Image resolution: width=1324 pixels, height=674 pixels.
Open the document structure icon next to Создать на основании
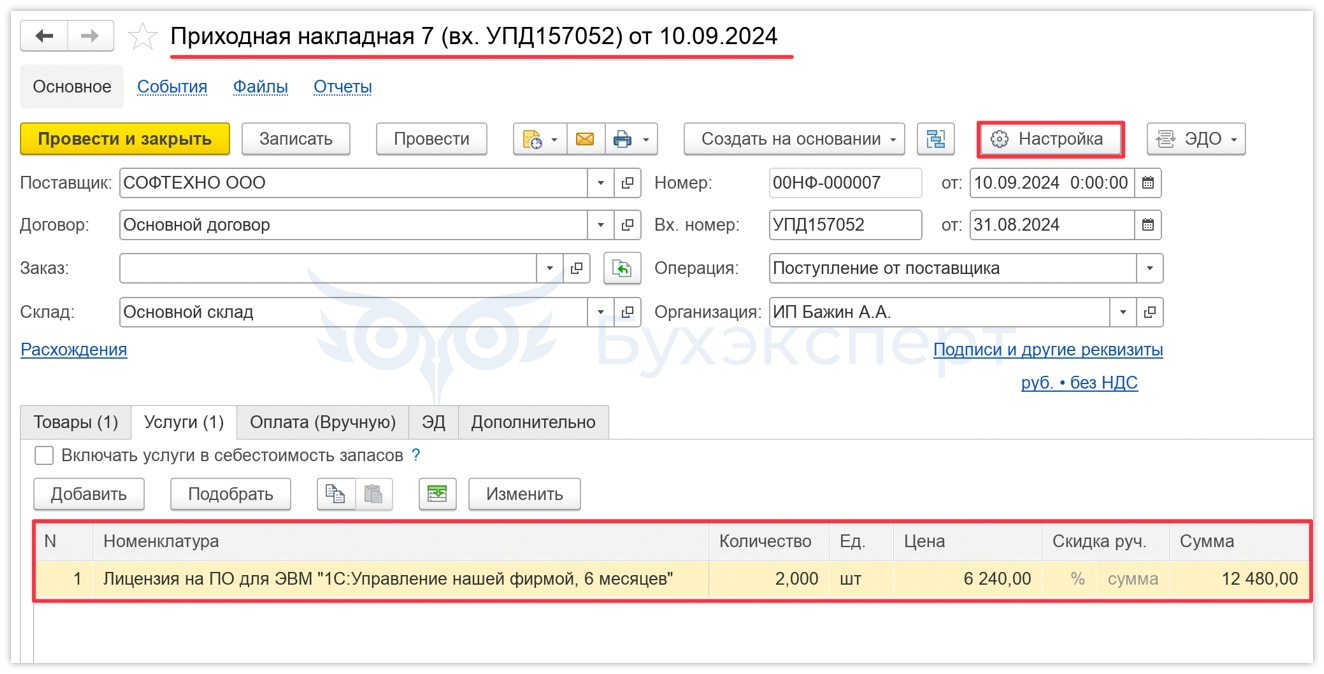(935, 139)
